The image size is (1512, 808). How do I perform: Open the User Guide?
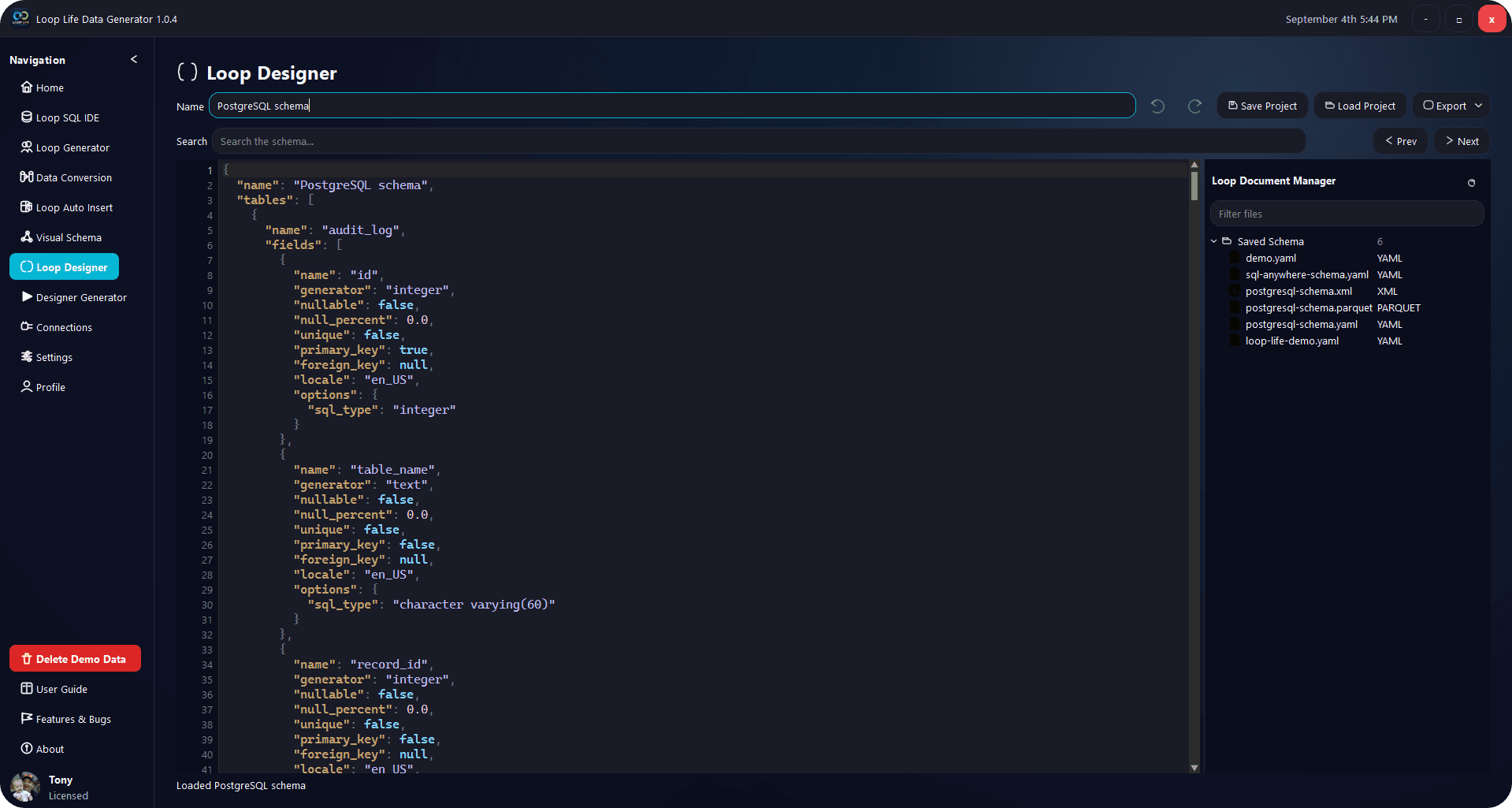tap(54, 689)
